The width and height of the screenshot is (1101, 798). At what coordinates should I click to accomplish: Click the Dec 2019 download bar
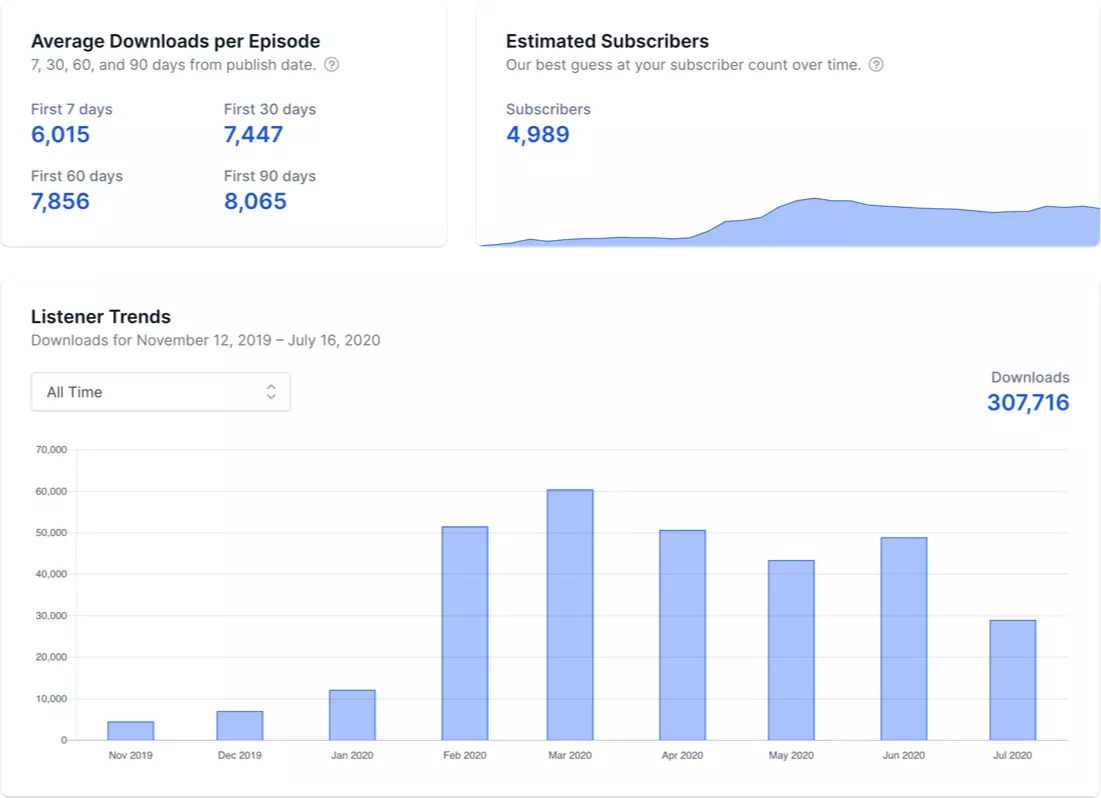(x=240, y=725)
